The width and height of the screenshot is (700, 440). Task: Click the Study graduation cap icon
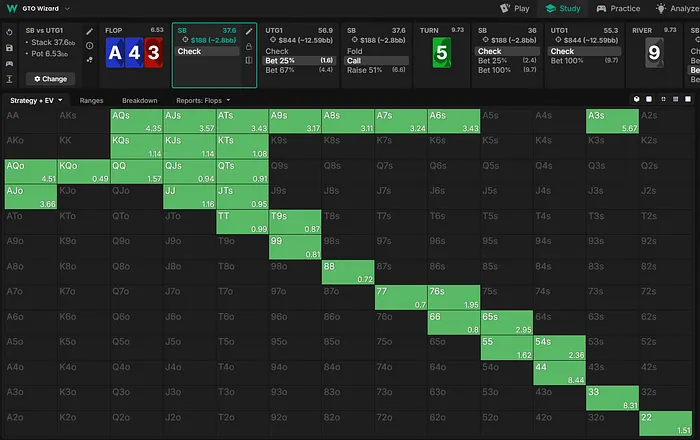click(x=551, y=8)
